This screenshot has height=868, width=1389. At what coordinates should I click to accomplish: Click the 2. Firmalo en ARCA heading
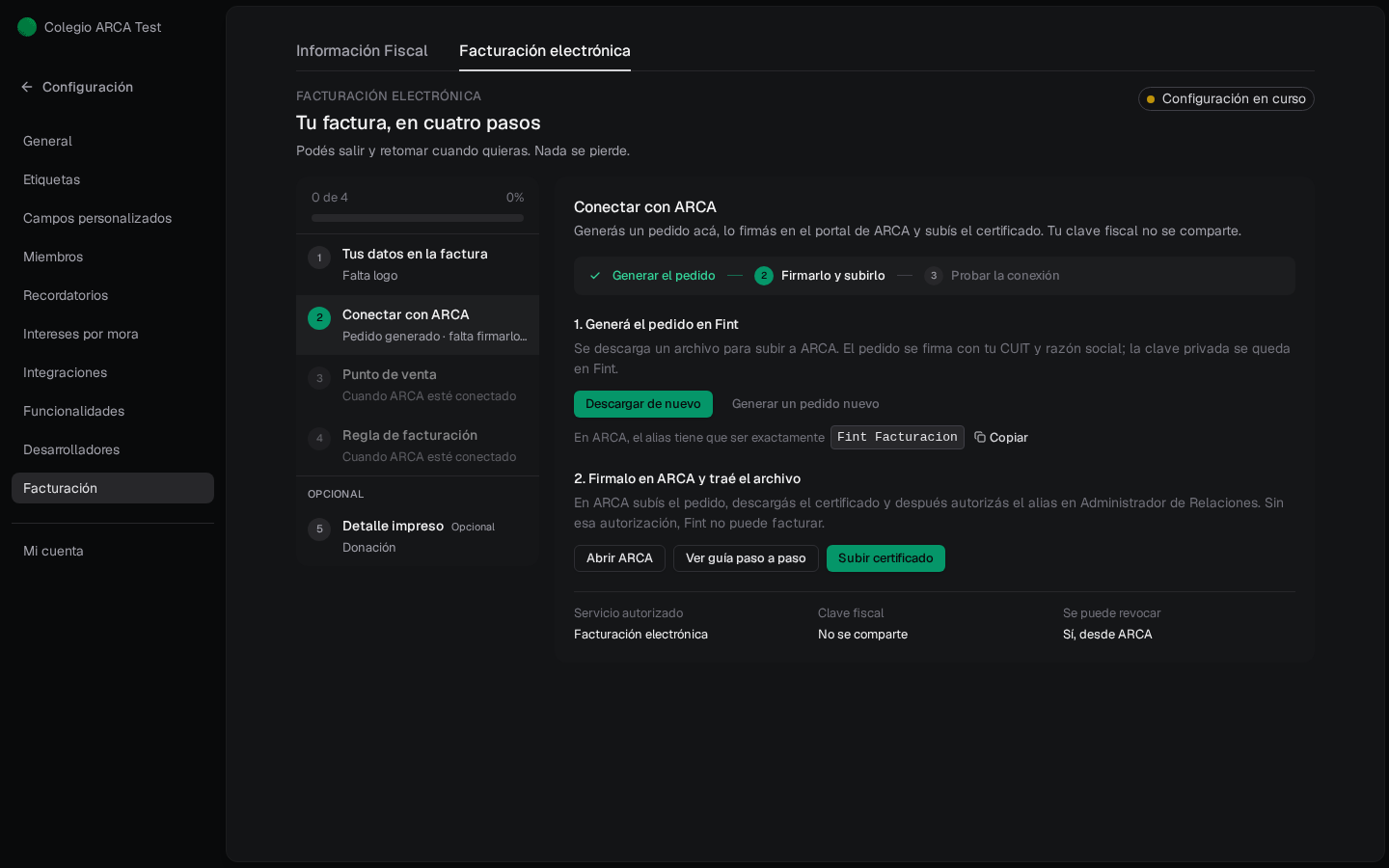[x=687, y=479]
